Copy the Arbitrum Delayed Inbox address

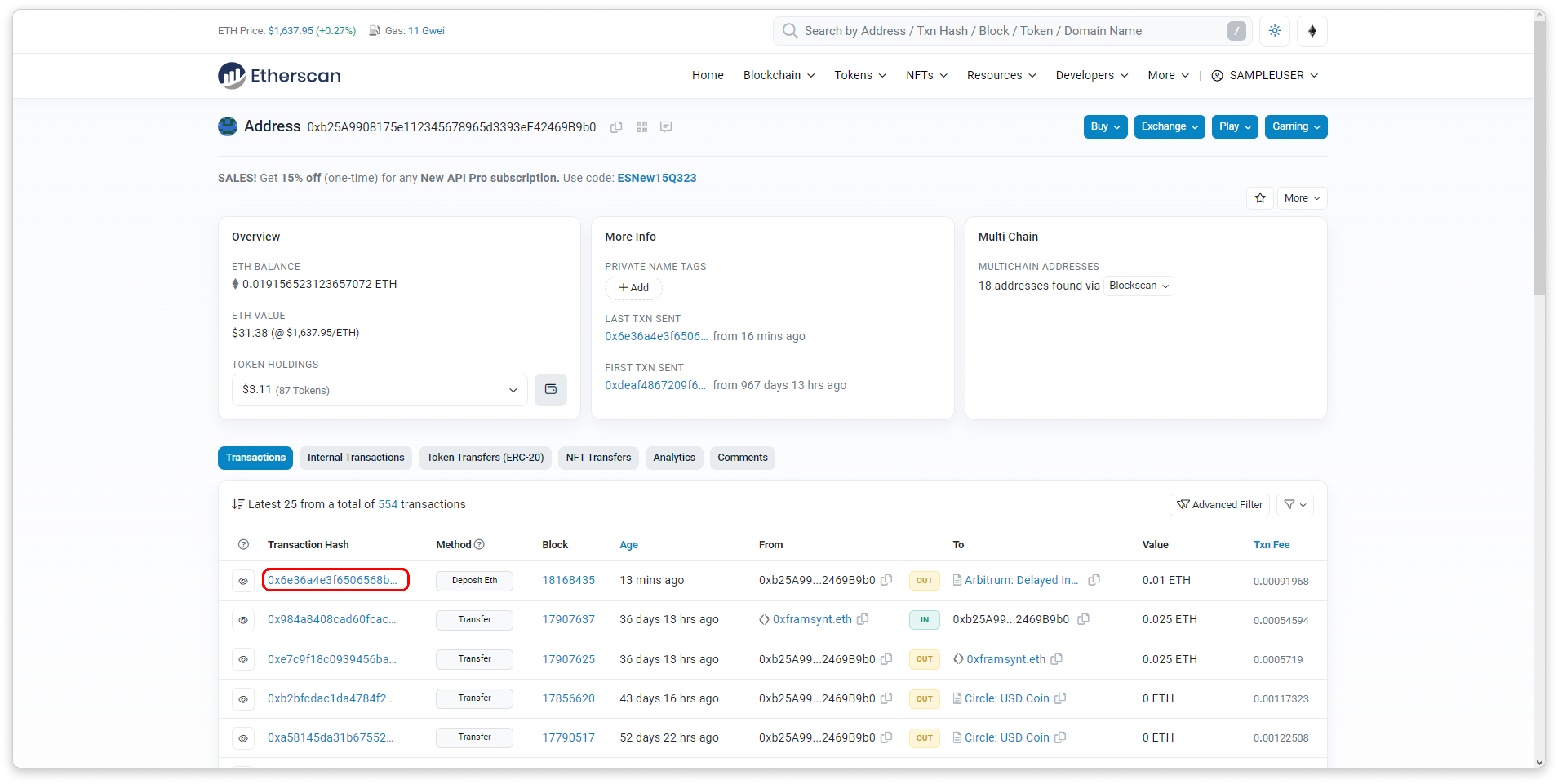tap(1094, 580)
